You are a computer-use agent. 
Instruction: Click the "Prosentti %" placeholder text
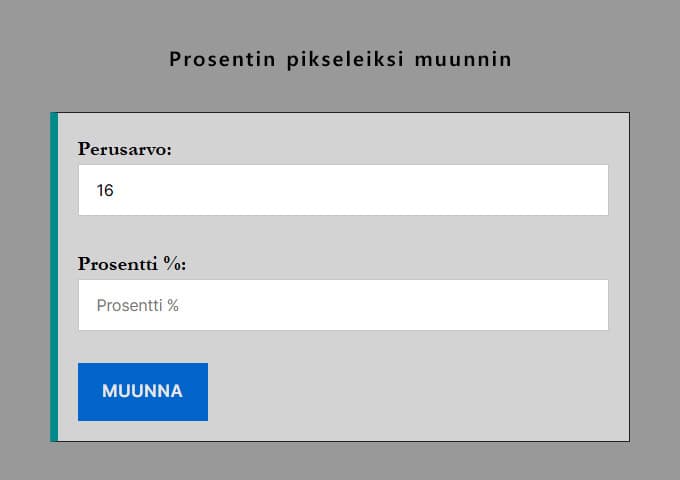137,305
